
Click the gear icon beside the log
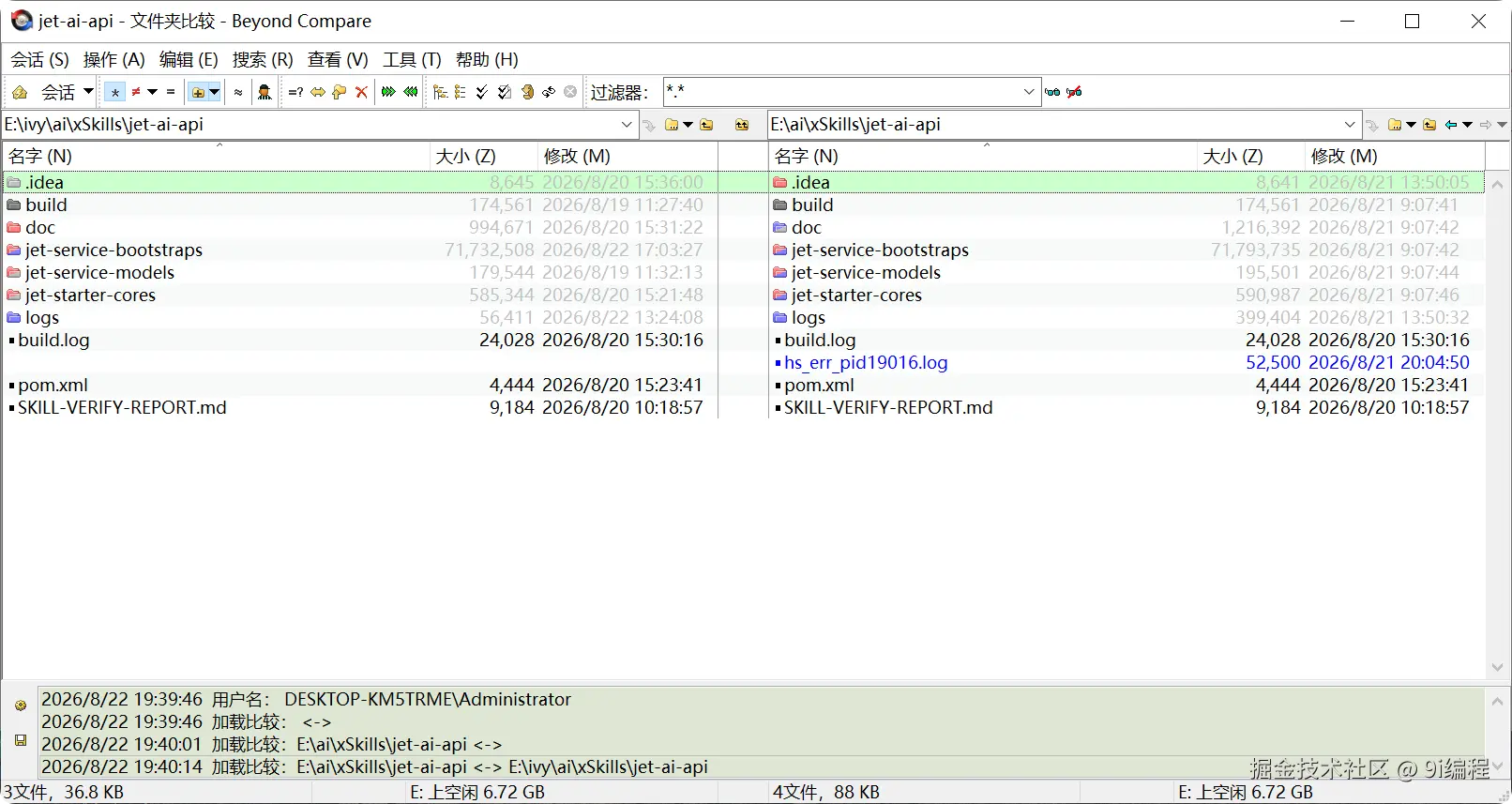tap(21, 705)
